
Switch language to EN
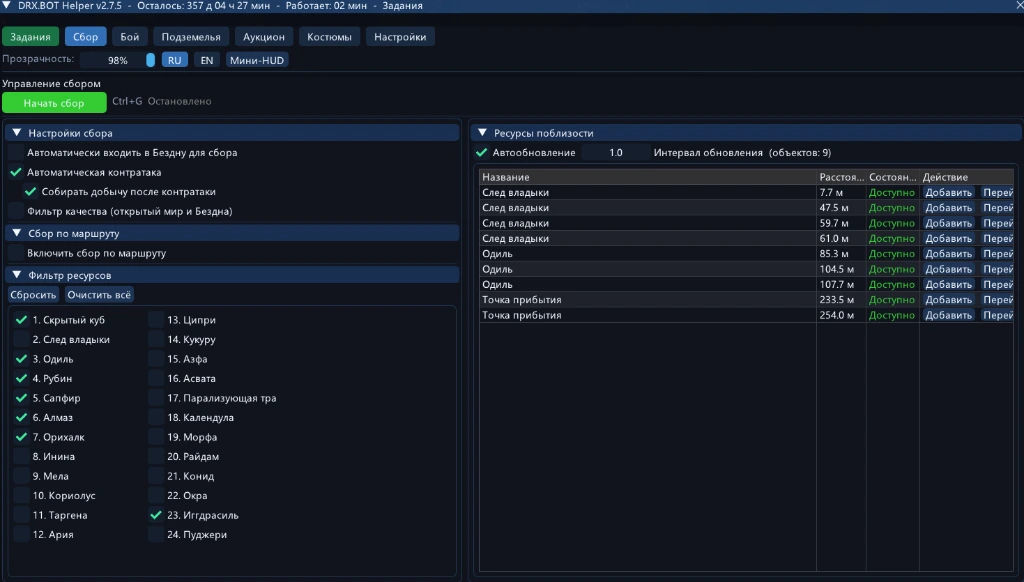click(x=206, y=60)
